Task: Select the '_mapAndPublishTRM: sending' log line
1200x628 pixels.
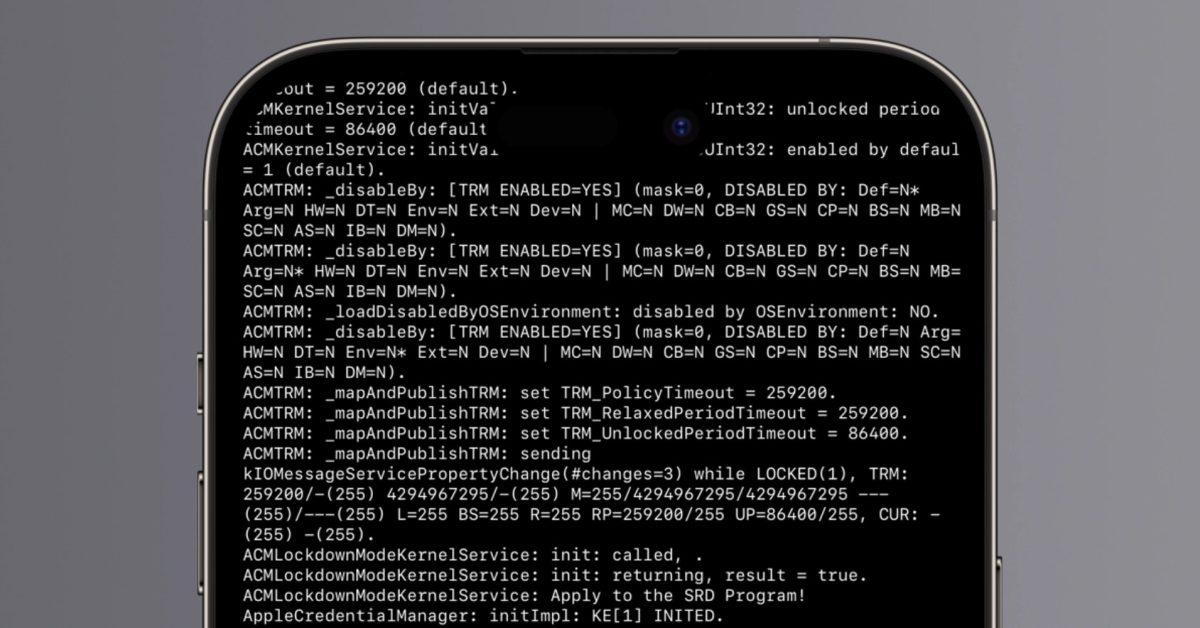Action: pos(418,454)
